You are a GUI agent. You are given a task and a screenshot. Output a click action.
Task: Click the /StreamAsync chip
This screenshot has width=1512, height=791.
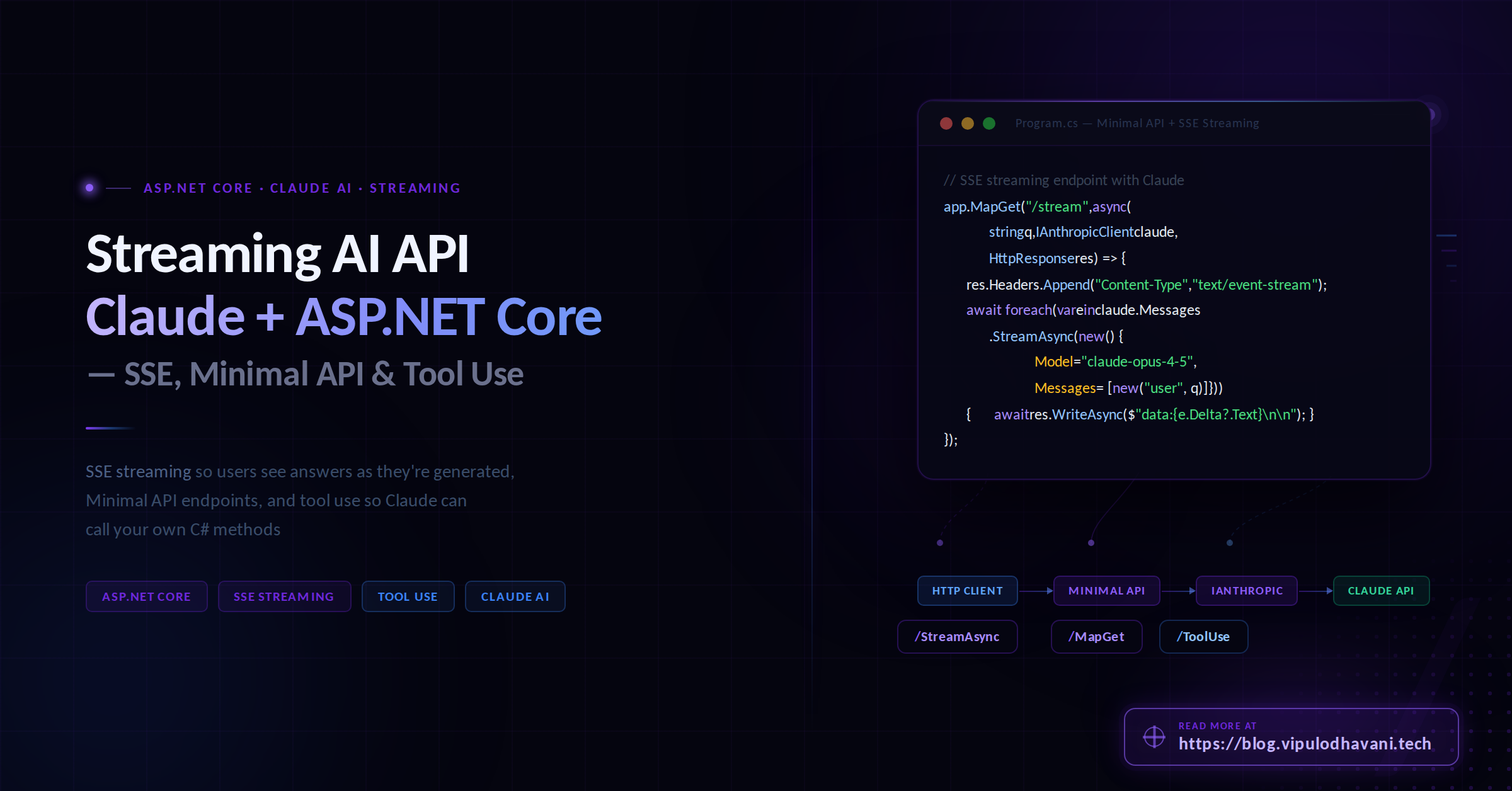(957, 637)
